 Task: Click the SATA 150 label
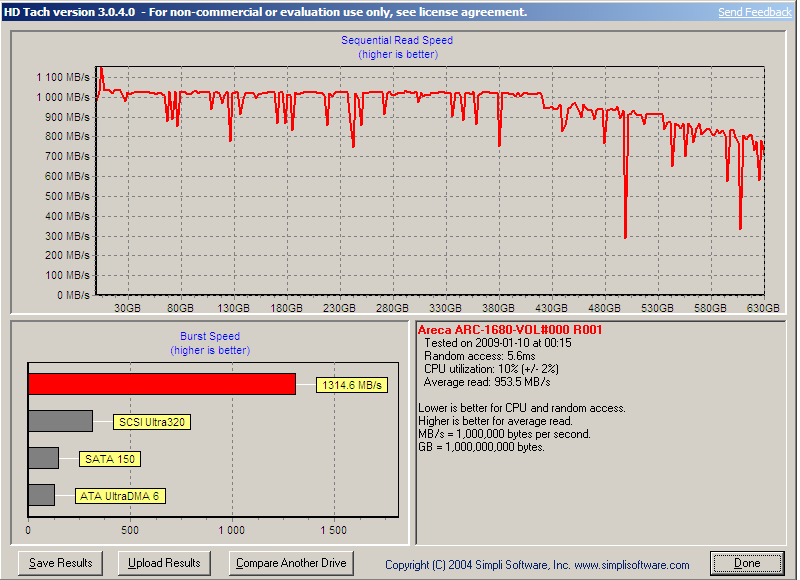pyautogui.click(x=110, y=459)
